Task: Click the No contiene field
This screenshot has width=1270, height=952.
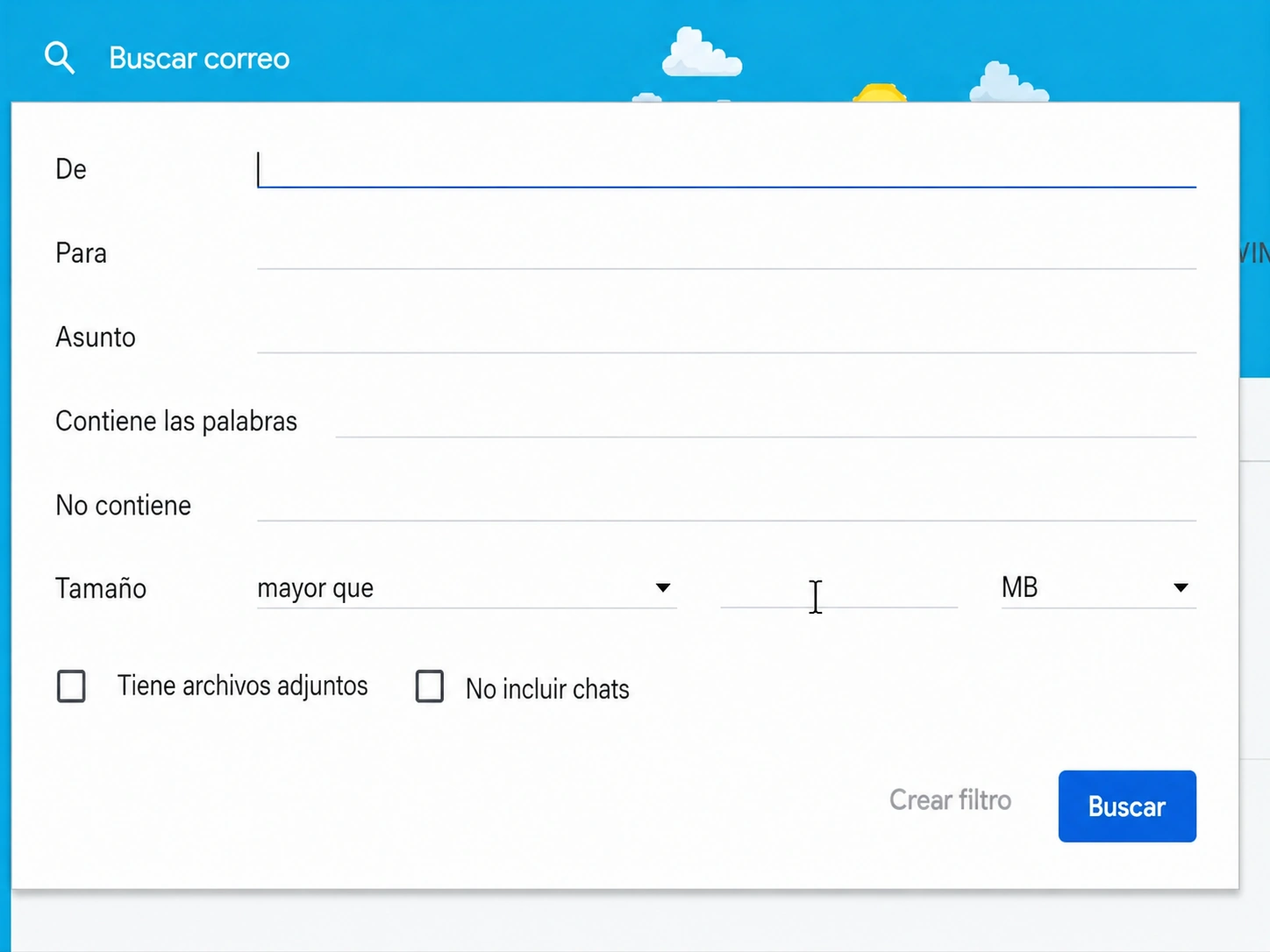Action: click(726, 505)
